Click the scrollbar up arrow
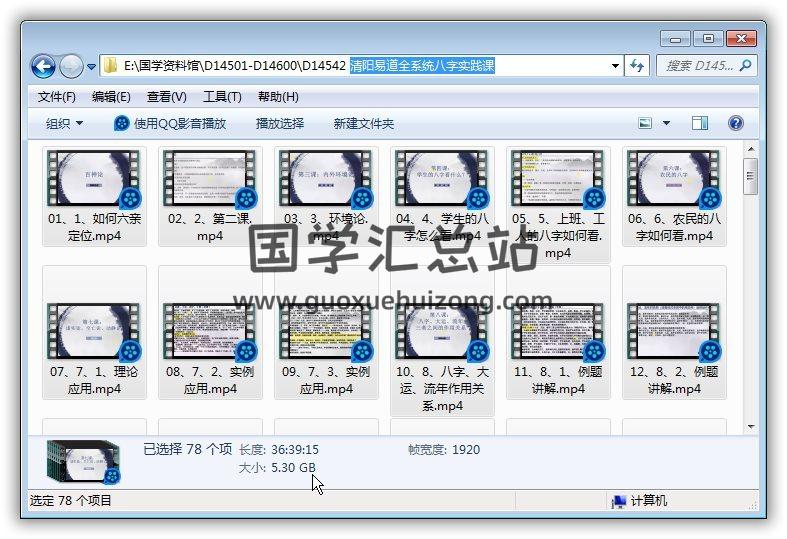This screenshot has width=787, height=539. pos(750,149)
